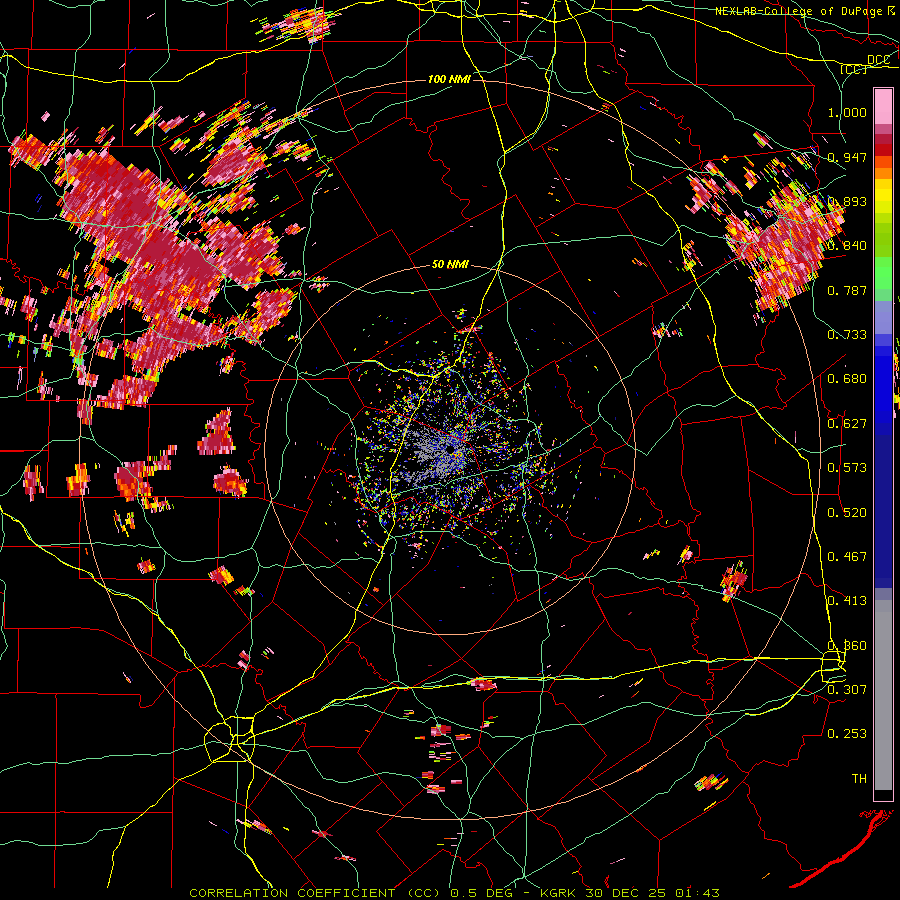Image resolution: width=900 pixels, height=900 pixels.
Task: Click the 50 NMI range ring label
Action: pyautogui.click(x=451, y=264)
